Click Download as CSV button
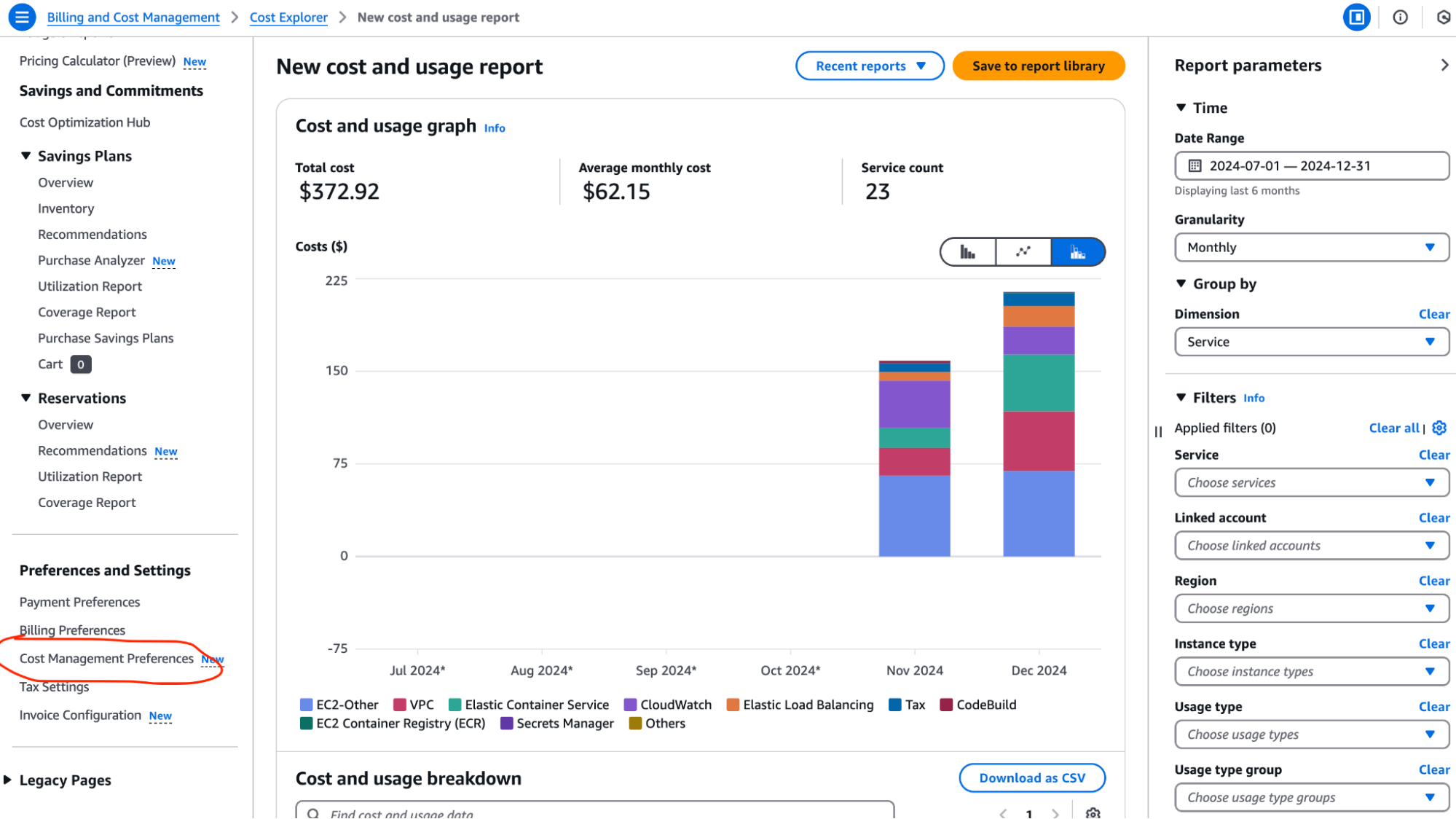 tap(1032, 777)
